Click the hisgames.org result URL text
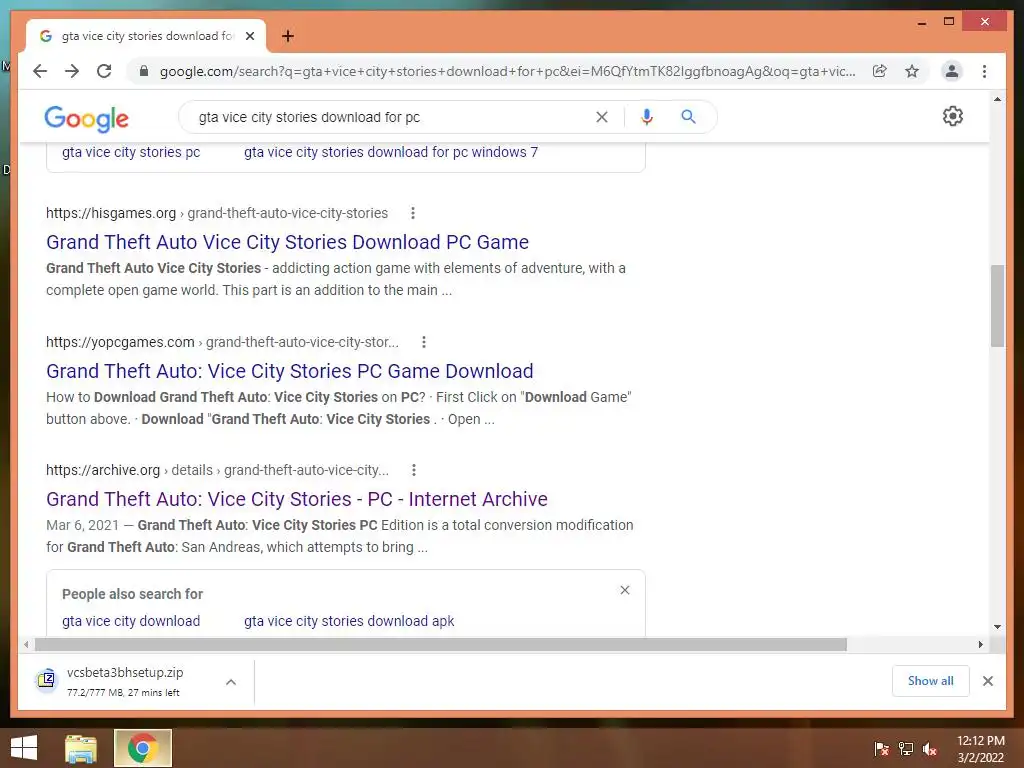Screen dimensions: 1024x768 217,213
